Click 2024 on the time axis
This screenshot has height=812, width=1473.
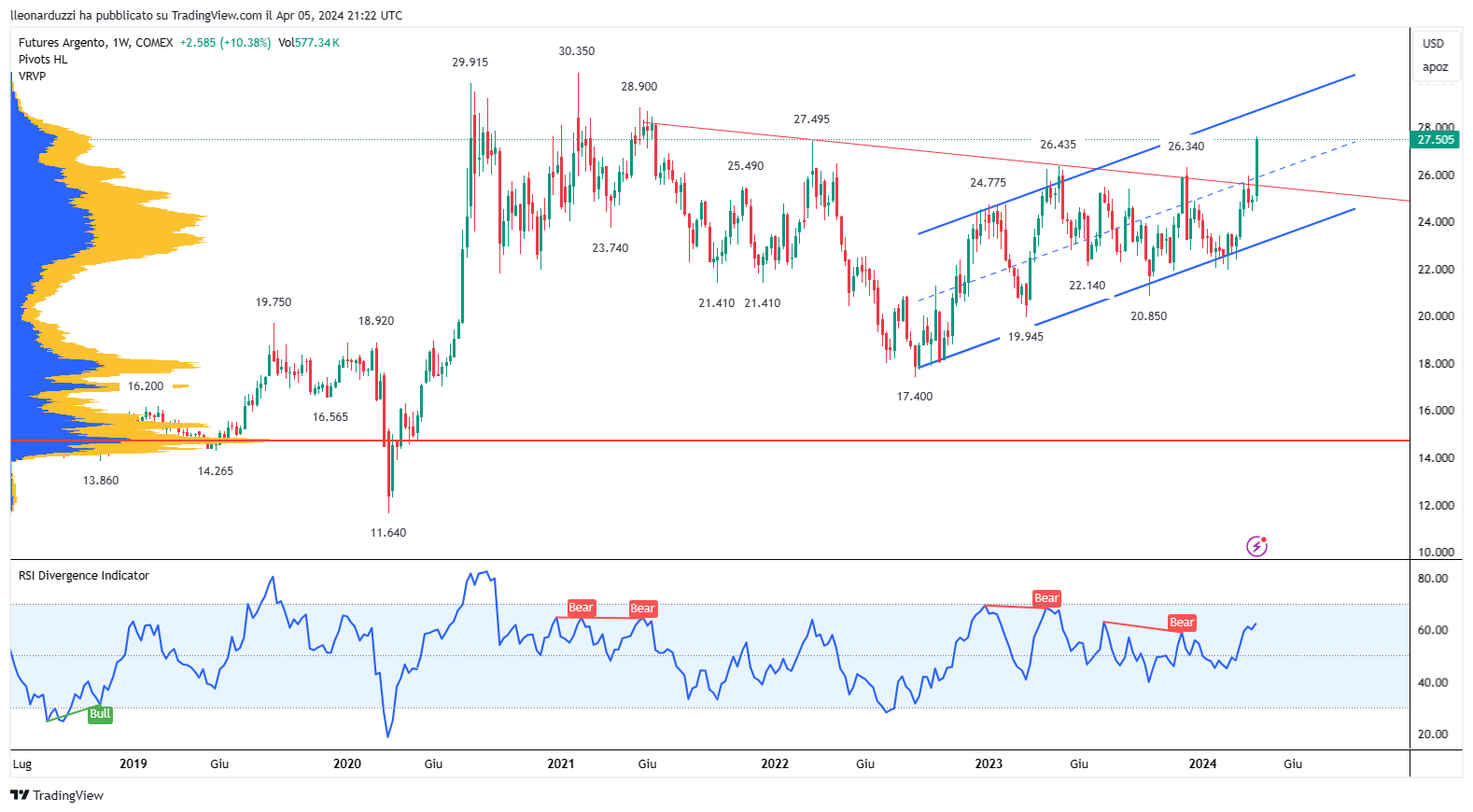pyautogui.click(x=1202, y=763)
